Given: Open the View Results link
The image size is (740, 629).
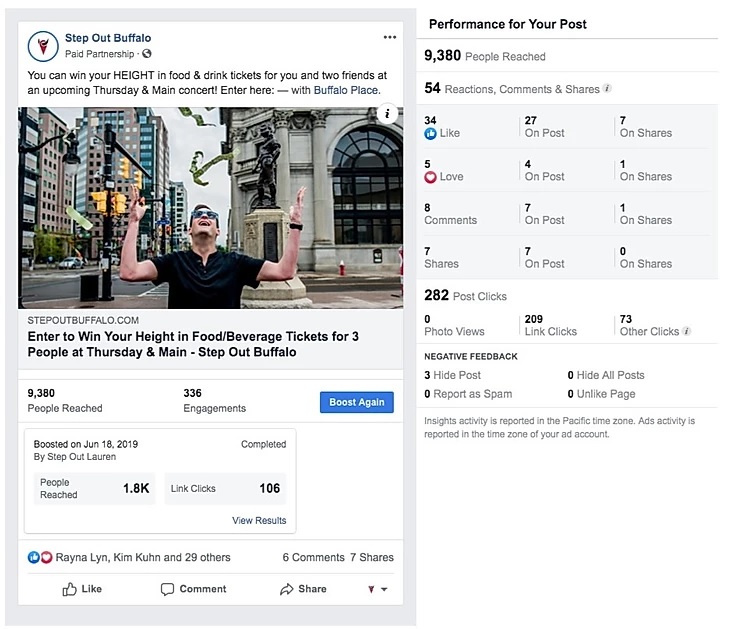Looking at the screenshot, I should 259,520.
